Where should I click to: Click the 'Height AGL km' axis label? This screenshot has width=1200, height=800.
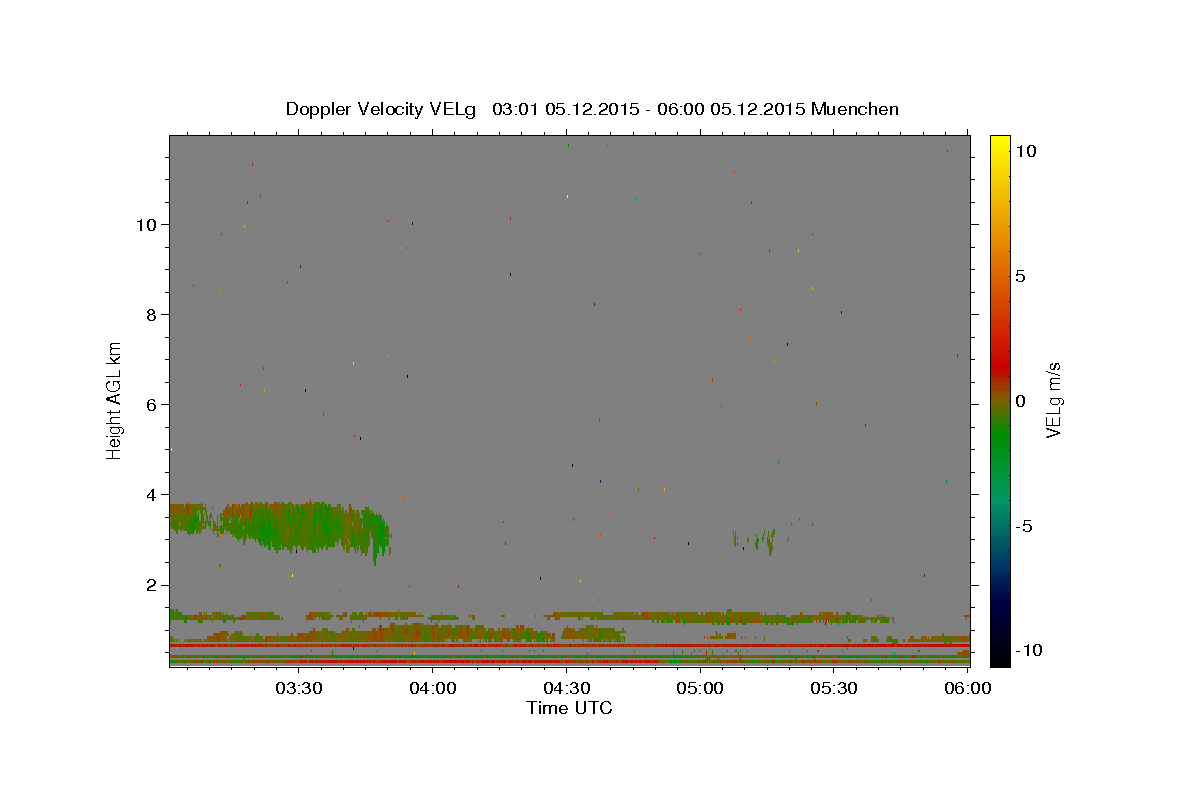(x=114, y=400)
